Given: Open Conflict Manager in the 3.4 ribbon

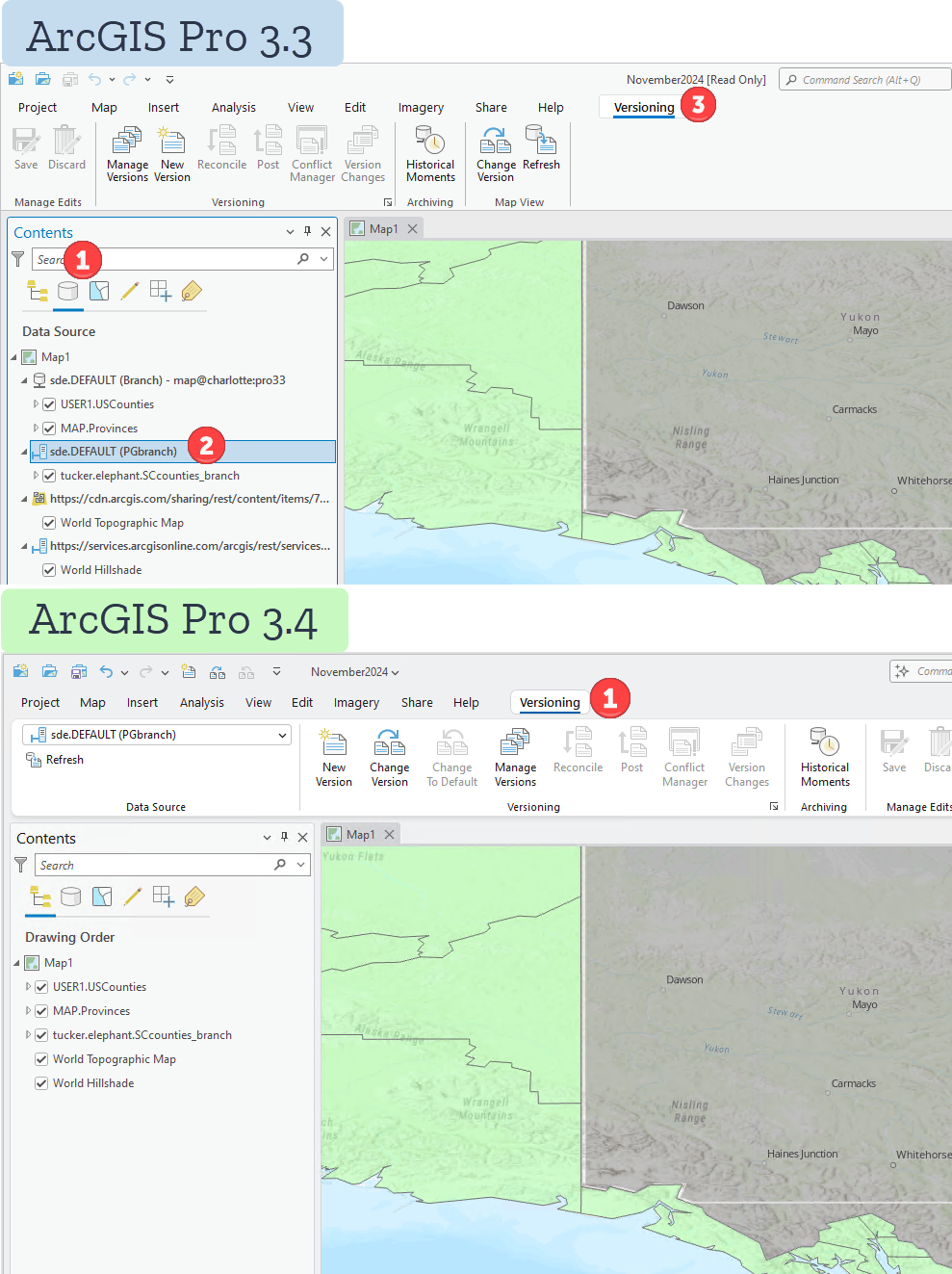Looking at the screenshot, I should click(x=684, y=758).
